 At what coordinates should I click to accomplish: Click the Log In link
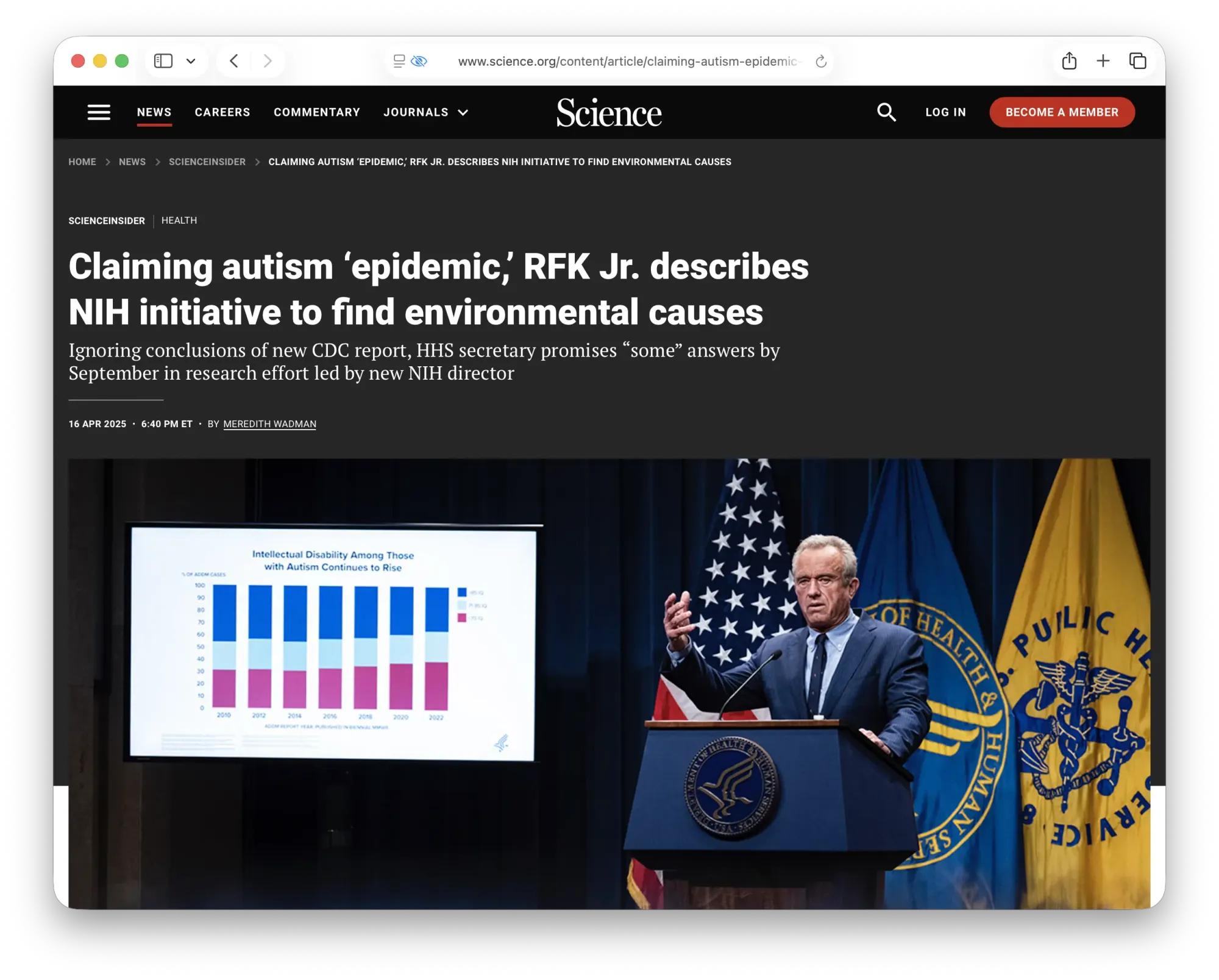(945, 112)
